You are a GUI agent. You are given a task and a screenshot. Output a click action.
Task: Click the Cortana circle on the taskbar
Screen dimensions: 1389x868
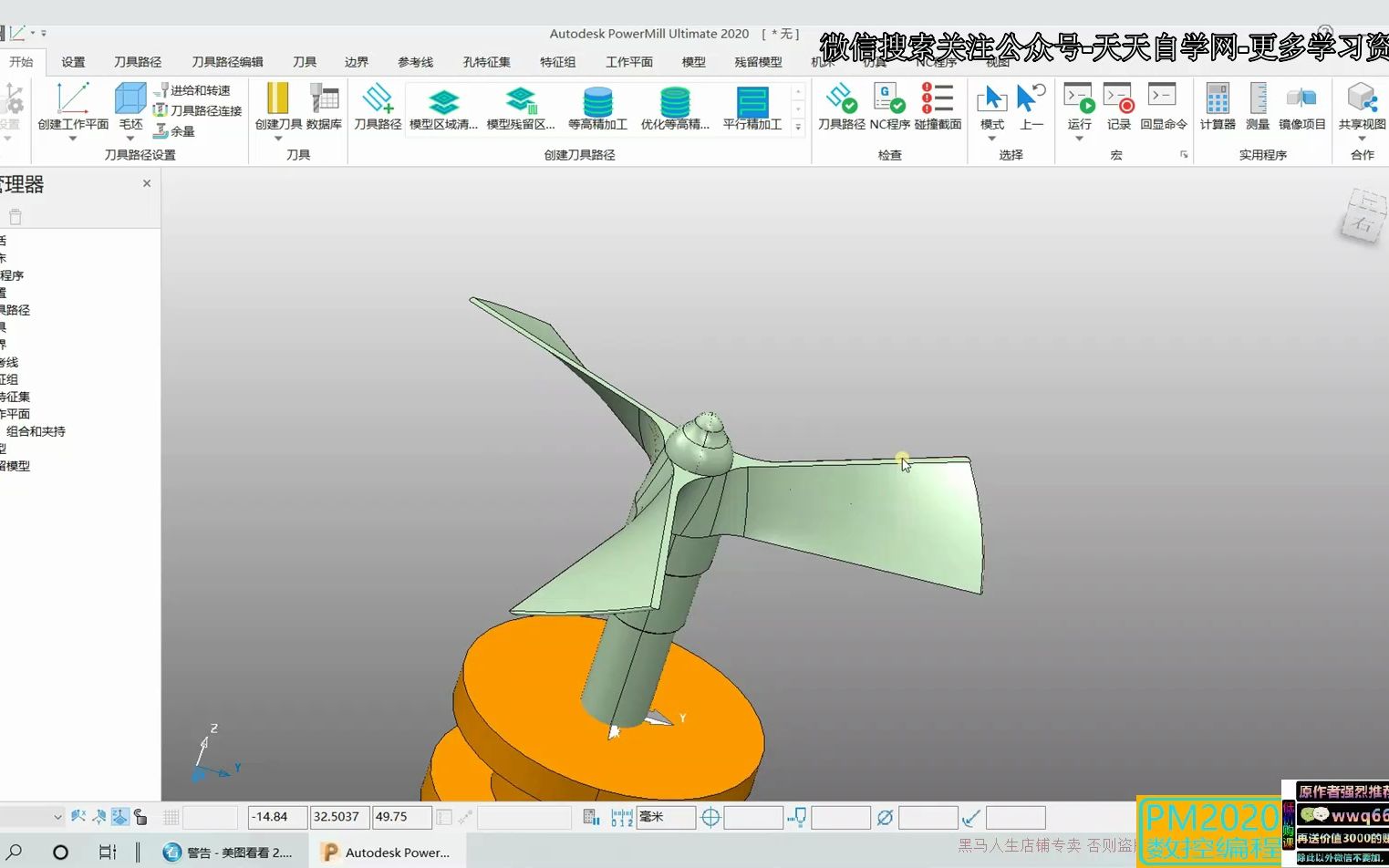[x=60, y=852]
